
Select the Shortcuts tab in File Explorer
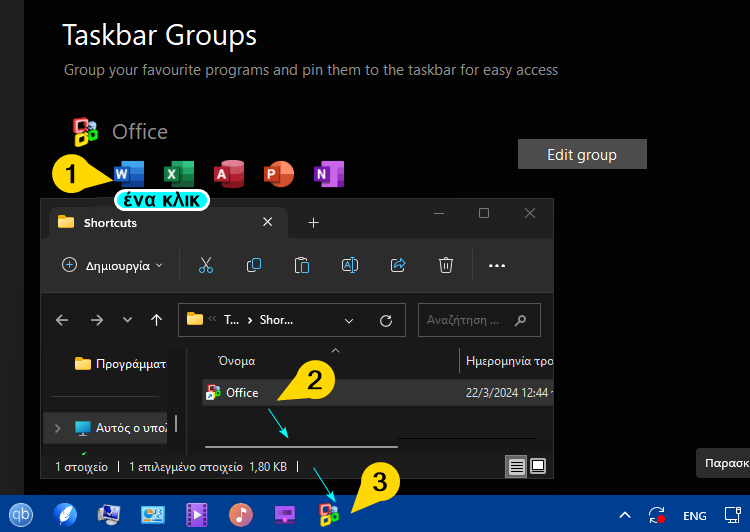tap(168, 222)
